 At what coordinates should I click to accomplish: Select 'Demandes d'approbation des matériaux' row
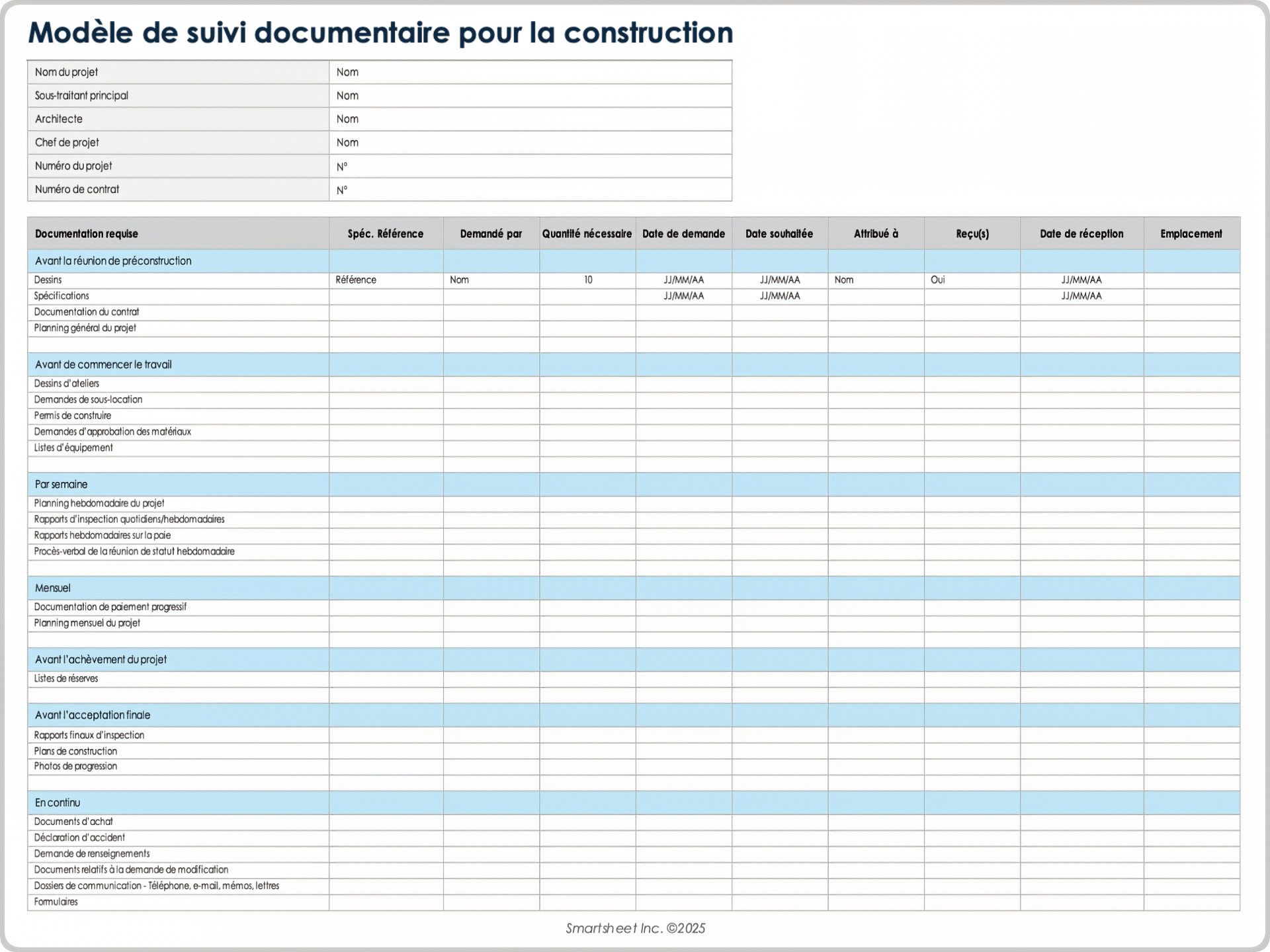click(x=634, y=432)
